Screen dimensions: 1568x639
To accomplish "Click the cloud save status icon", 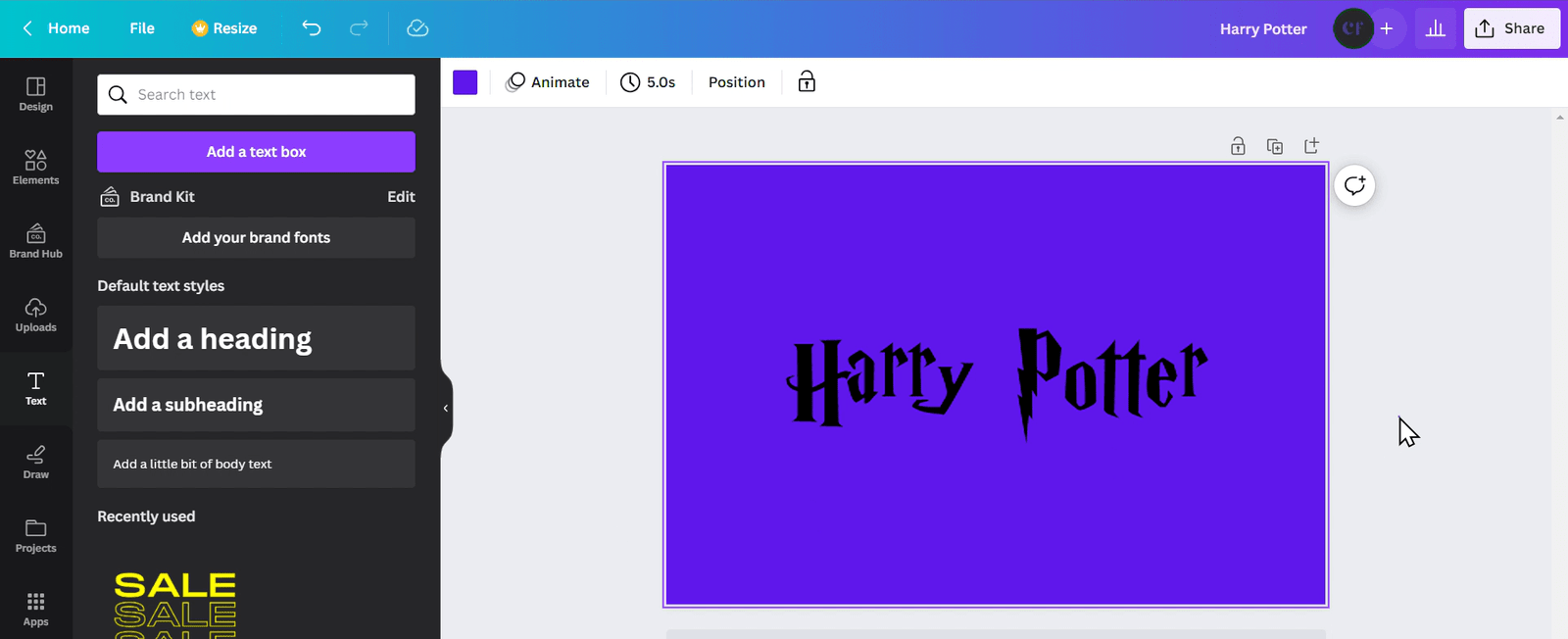I will point(417,28).
